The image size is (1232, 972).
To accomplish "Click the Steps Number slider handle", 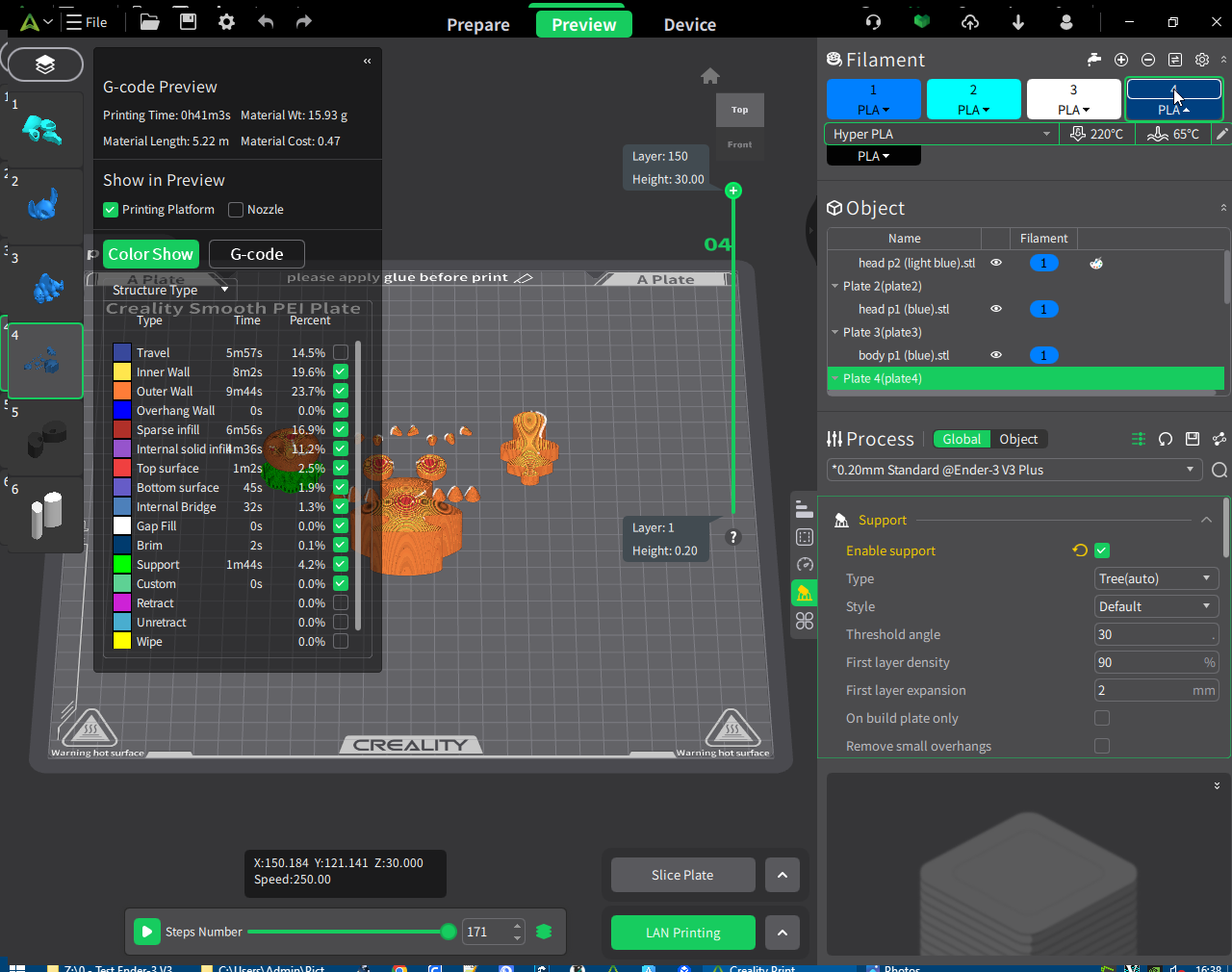I will (x=449, y=932).
